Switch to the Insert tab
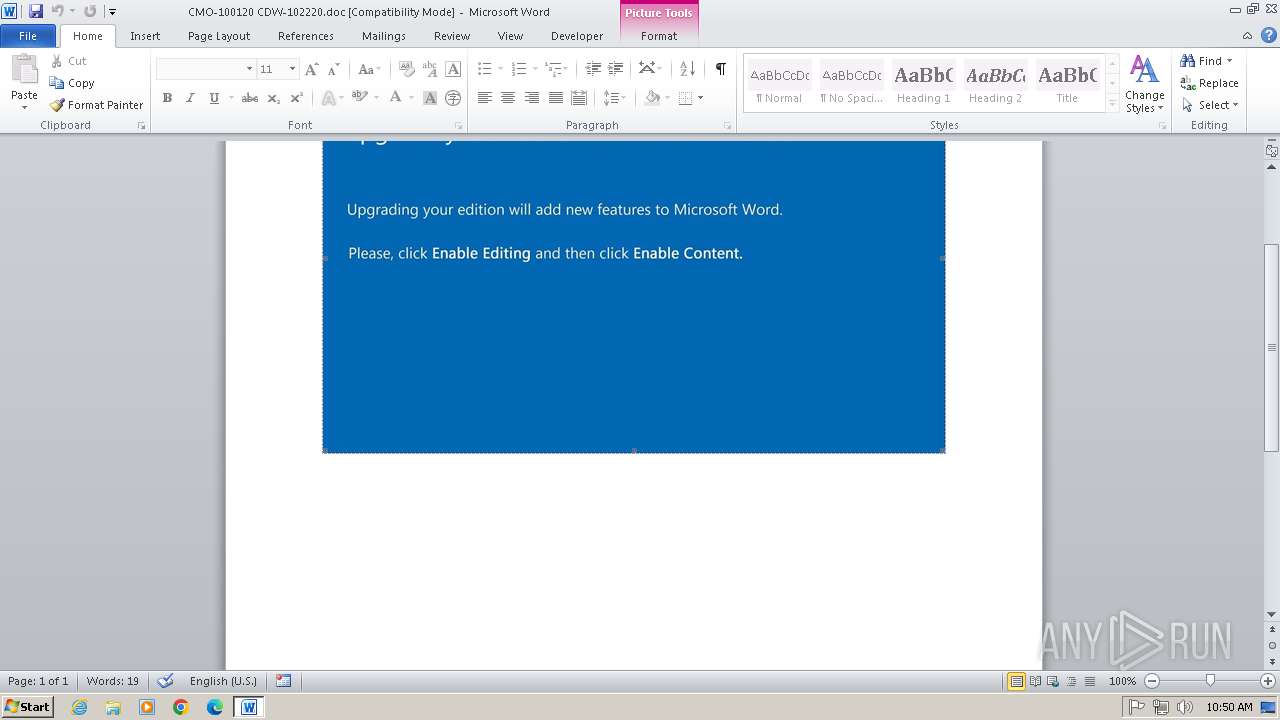The height and width of the screenshot is (720, 1280). pyautogui.click(x=145, y=36)
